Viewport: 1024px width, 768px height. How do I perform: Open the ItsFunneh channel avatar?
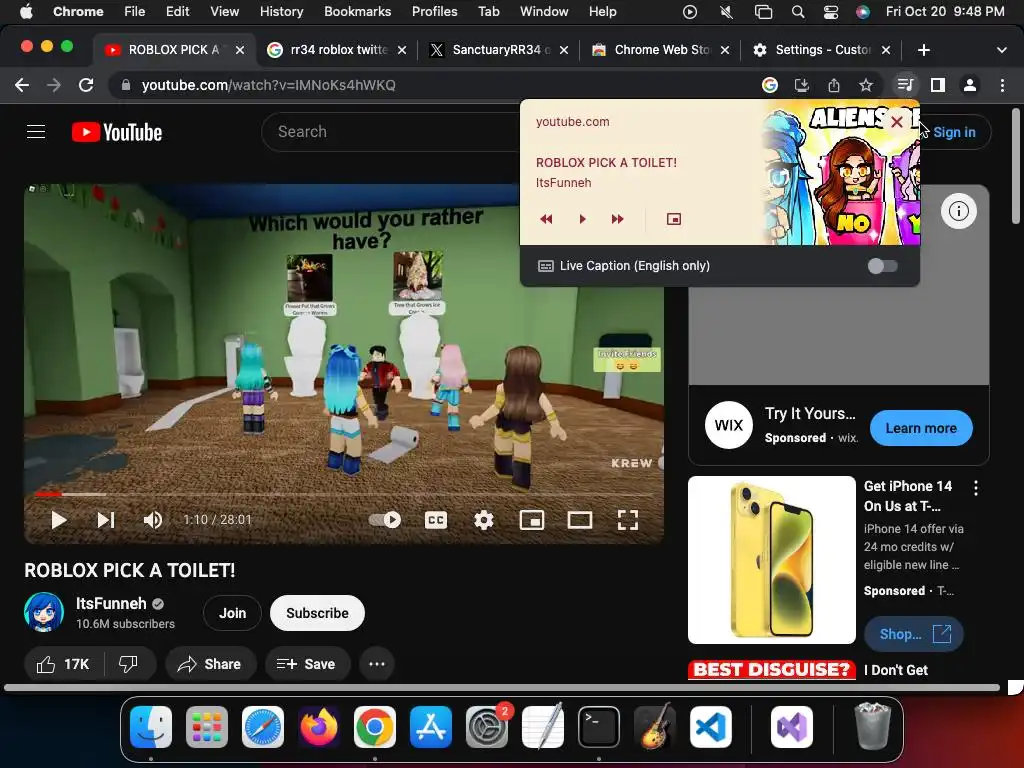pyautogui.click(x=44, y=613)
